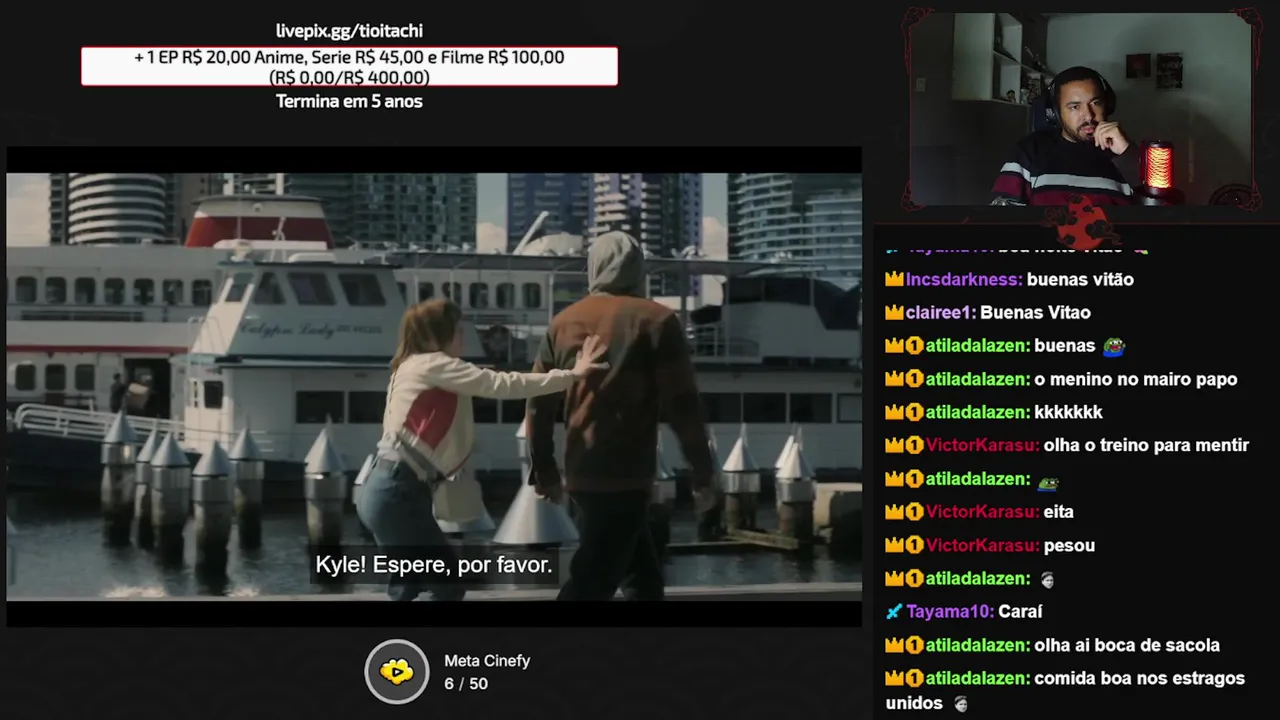Click username lncsdarkness in chat
Image resolution: width=1280 pixels, height=720 pixels.
tap(964, 280)
